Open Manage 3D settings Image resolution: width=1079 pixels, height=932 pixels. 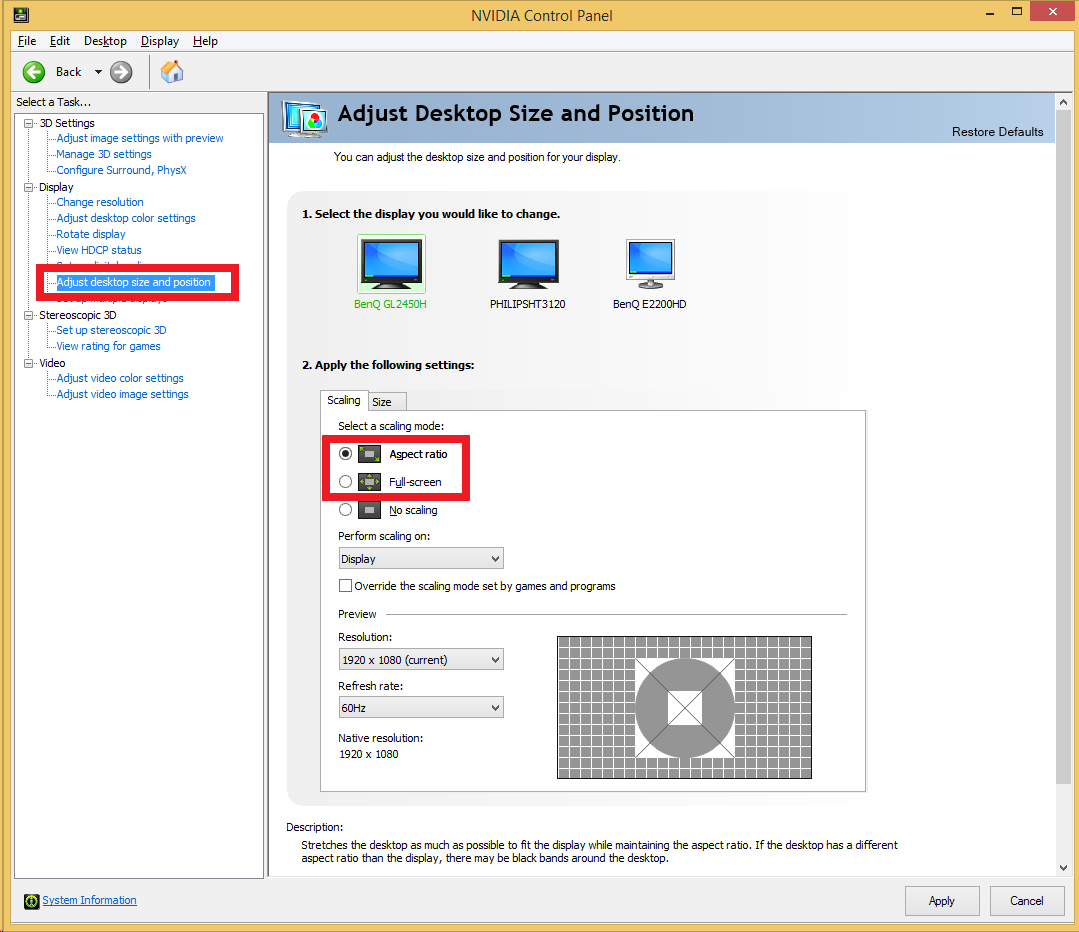tap(104, 154)
